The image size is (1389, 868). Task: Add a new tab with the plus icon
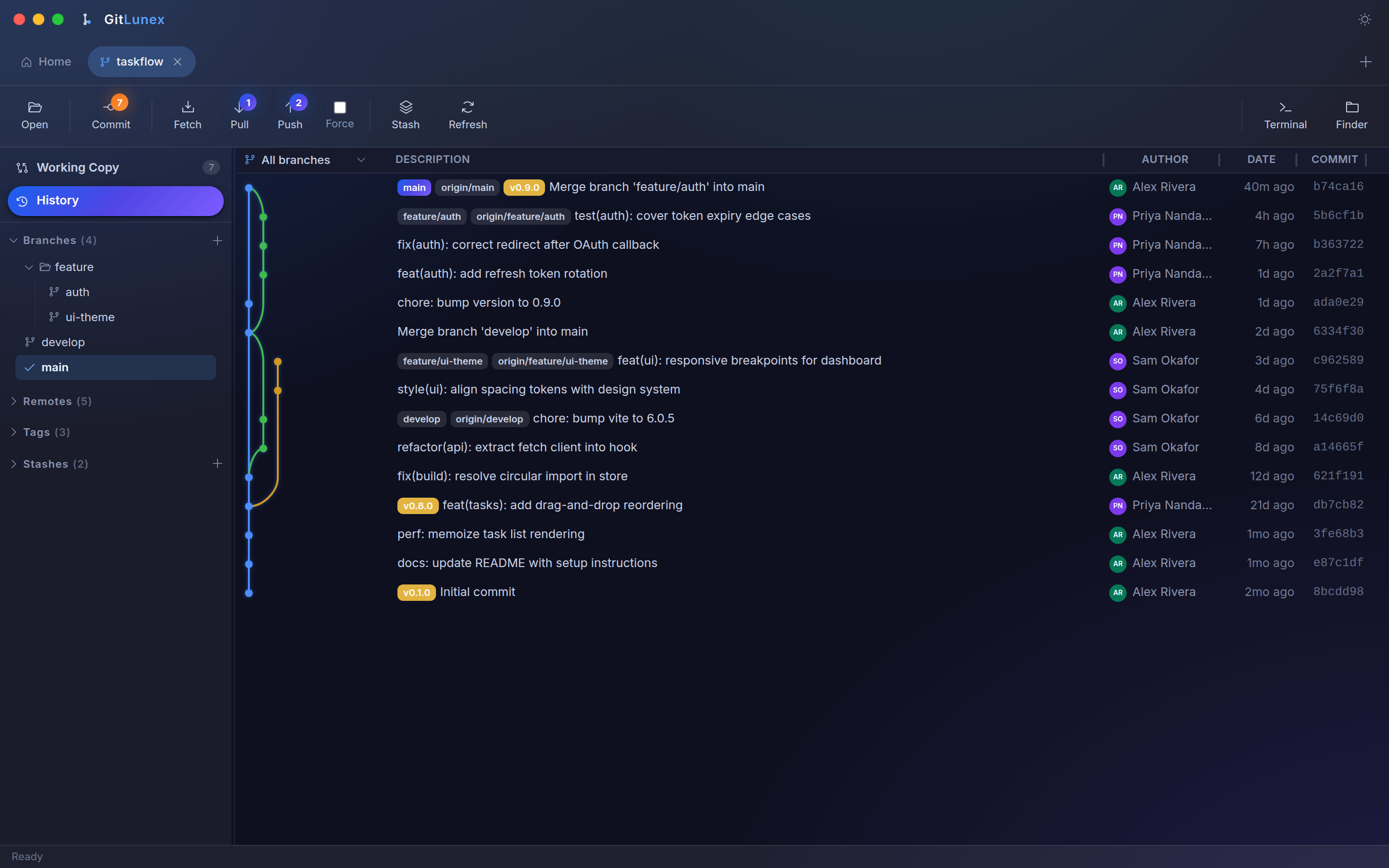coord(1365,61)
